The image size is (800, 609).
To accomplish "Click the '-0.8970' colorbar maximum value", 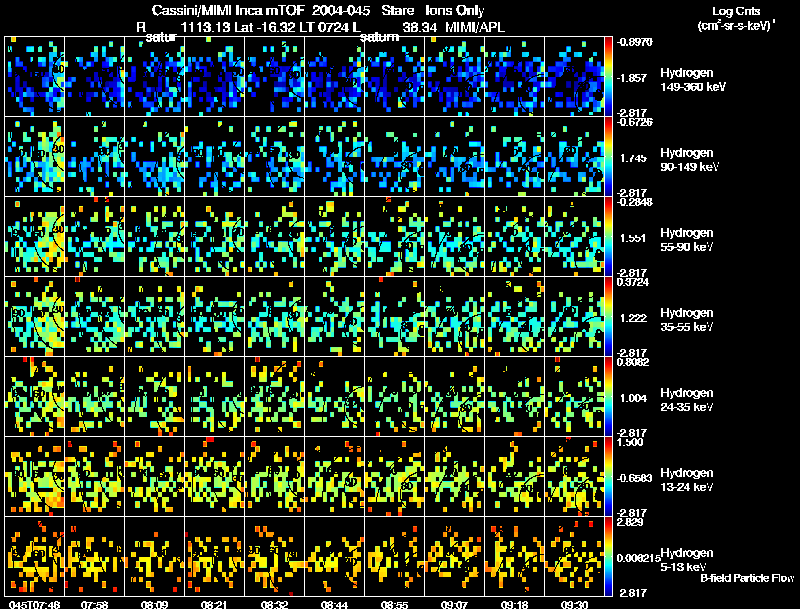I will coord(634,42).
